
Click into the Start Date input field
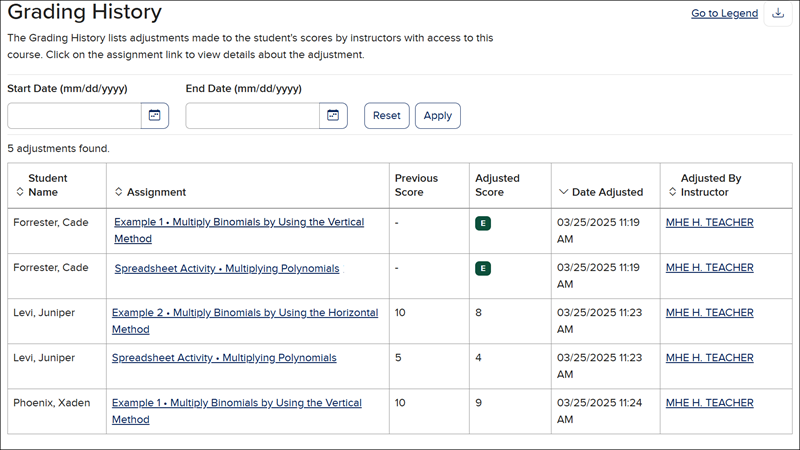pyautogui.click(x=74, y=115)
